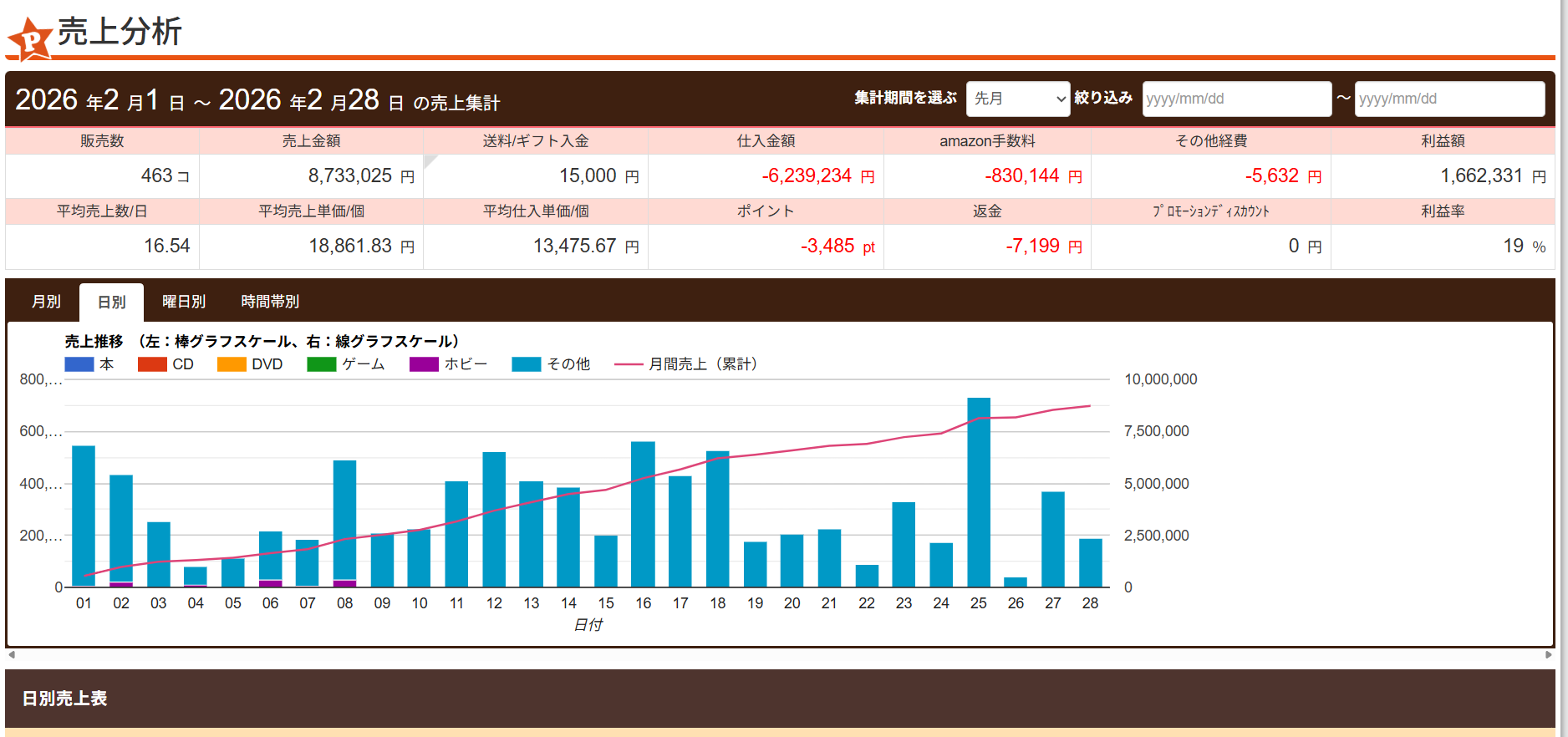Click the chart scrollbar right arrow
Viewport: 1568px width, 737px height.
[x=1548, y=655]
